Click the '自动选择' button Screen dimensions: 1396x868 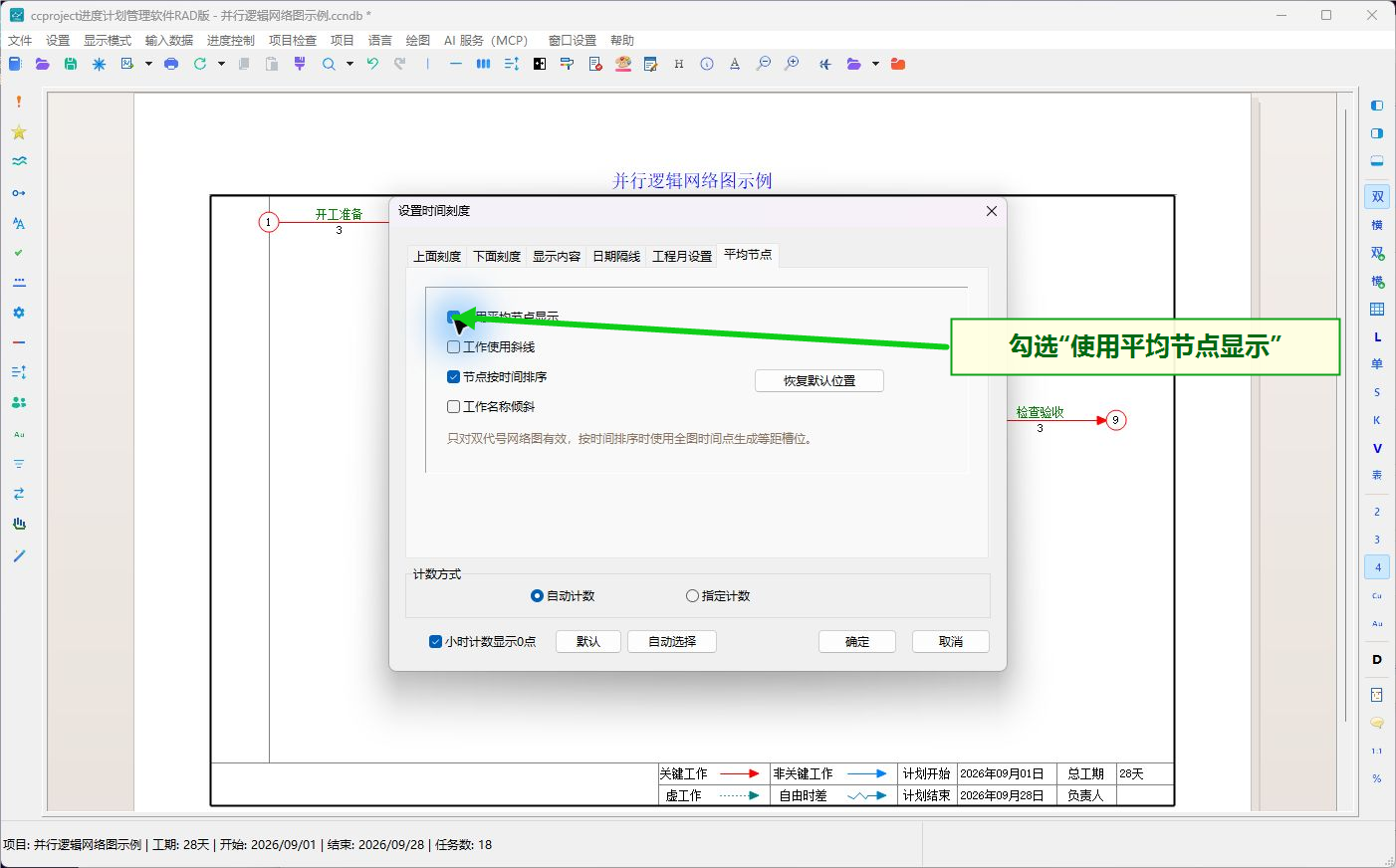672,641
